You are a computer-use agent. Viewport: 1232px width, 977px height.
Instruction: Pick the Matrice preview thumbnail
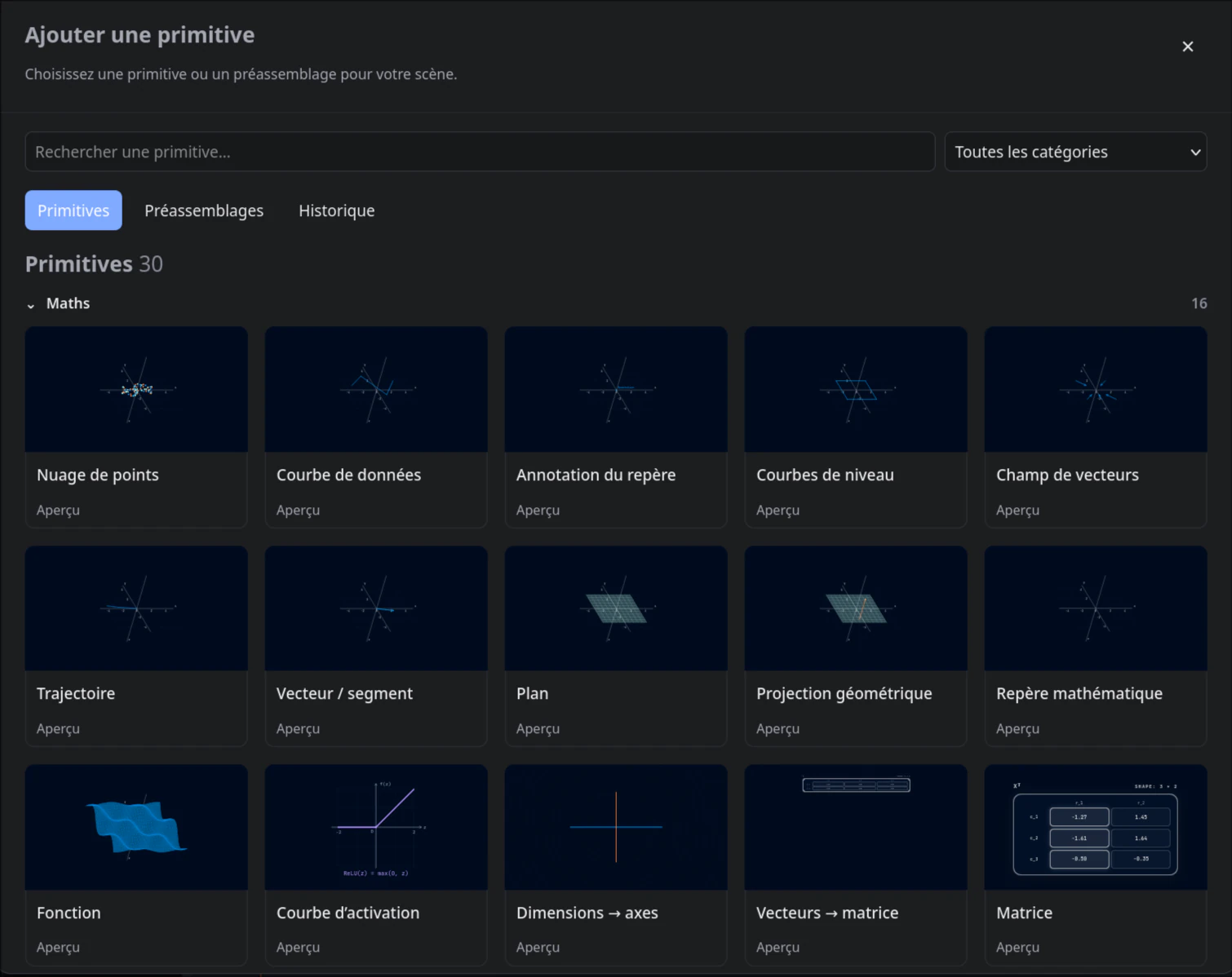pyautogui.click(x=1096, y=827)
